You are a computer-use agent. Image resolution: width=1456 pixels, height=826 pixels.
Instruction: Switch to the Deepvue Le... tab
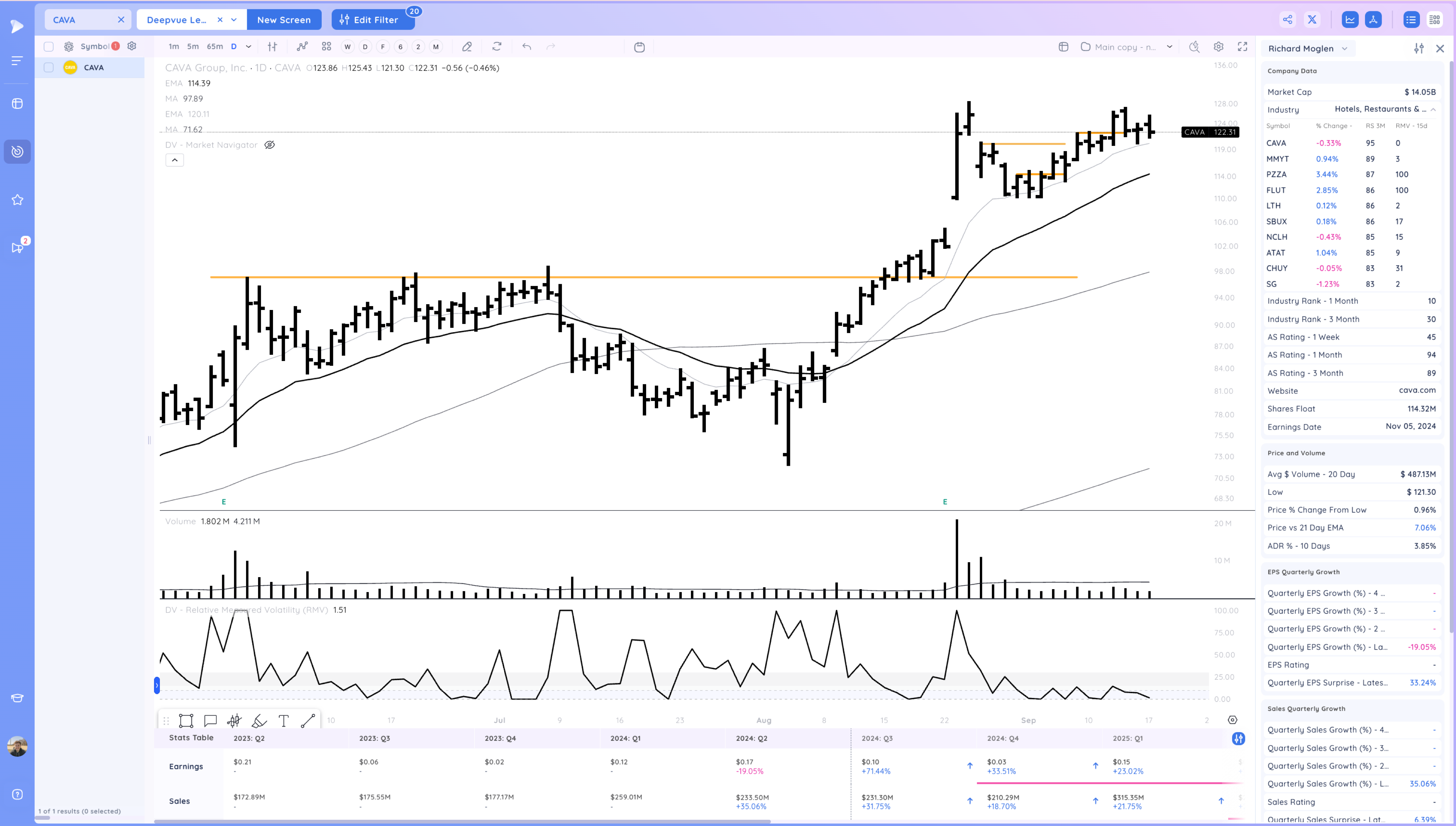point(177,20)
